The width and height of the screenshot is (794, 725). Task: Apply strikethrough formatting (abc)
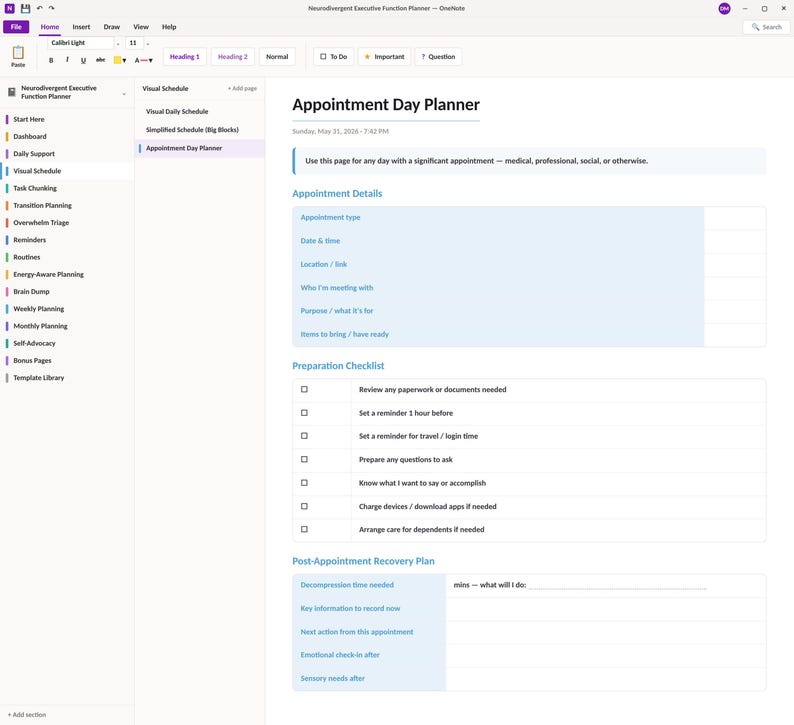100,60
